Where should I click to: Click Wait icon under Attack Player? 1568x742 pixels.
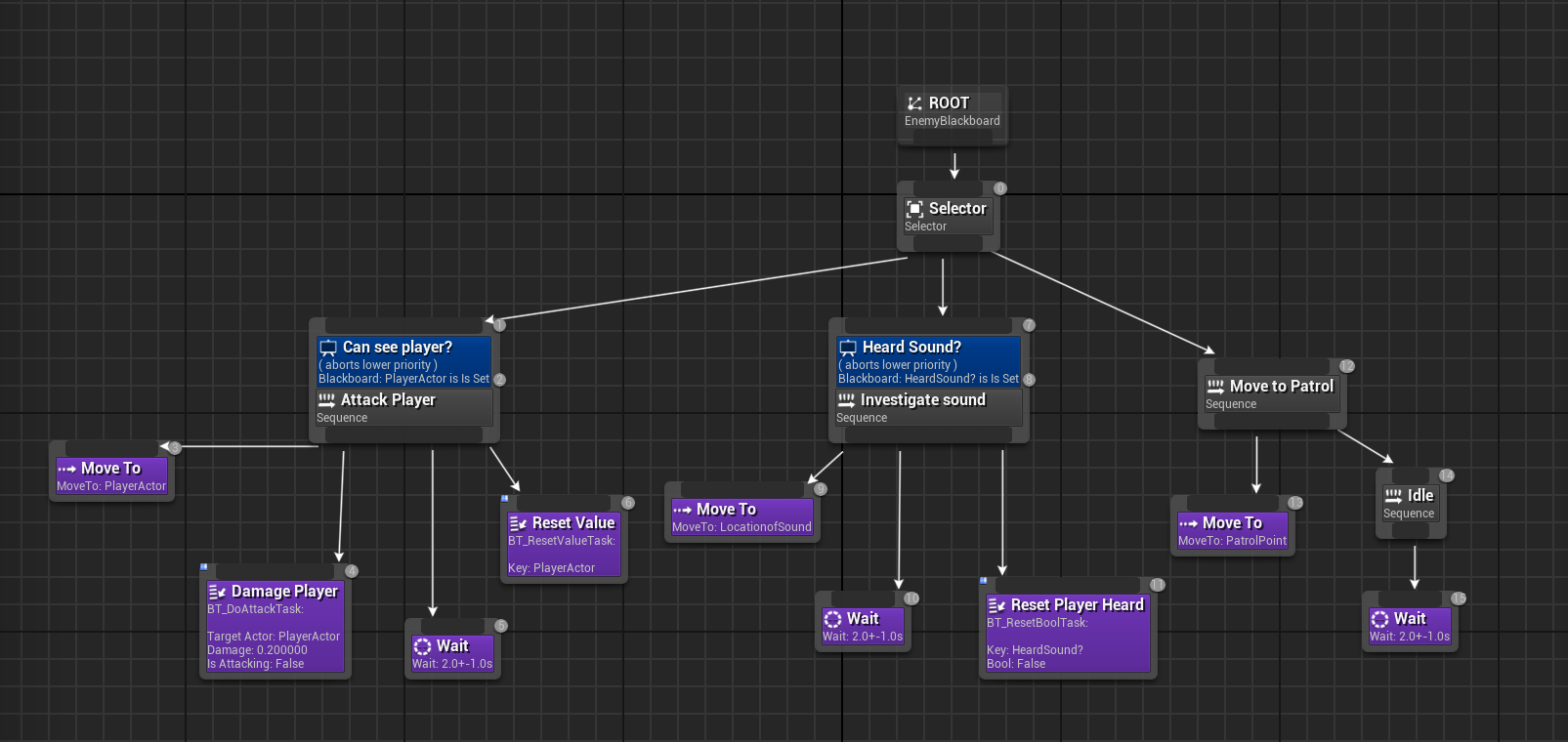coord(422,646)
